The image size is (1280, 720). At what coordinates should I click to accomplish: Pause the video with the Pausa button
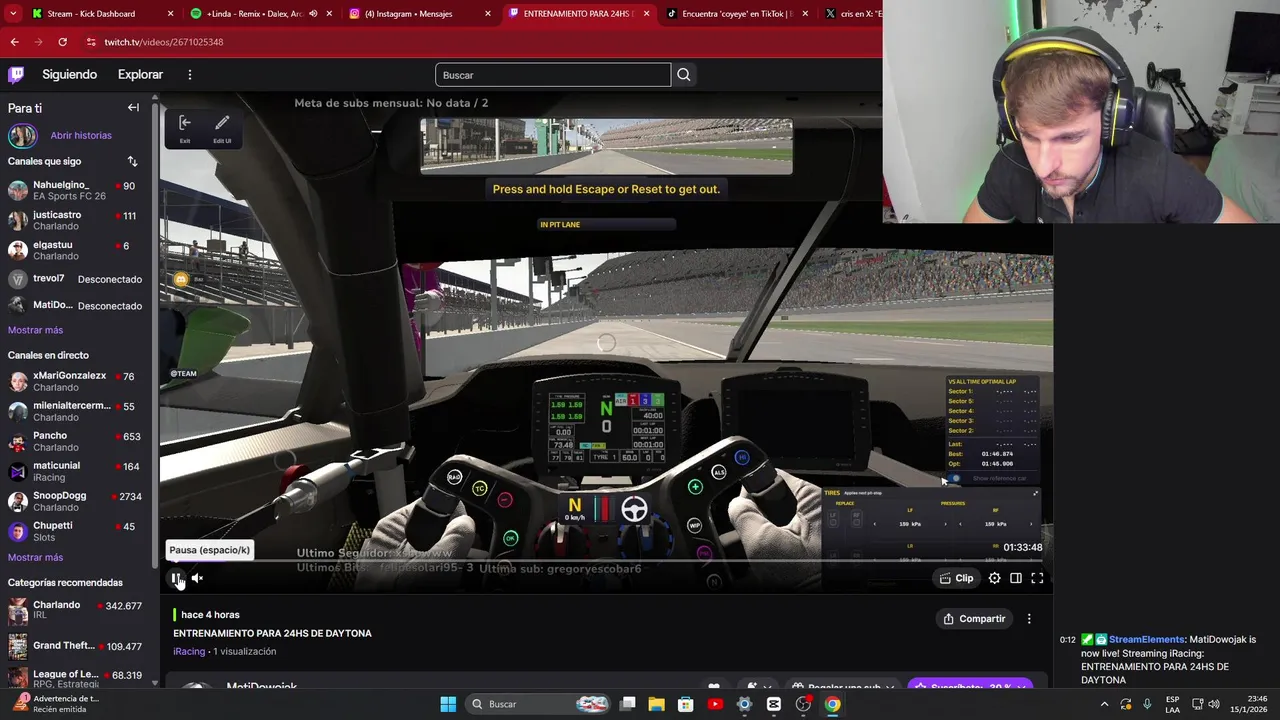[x=176, y=578]
